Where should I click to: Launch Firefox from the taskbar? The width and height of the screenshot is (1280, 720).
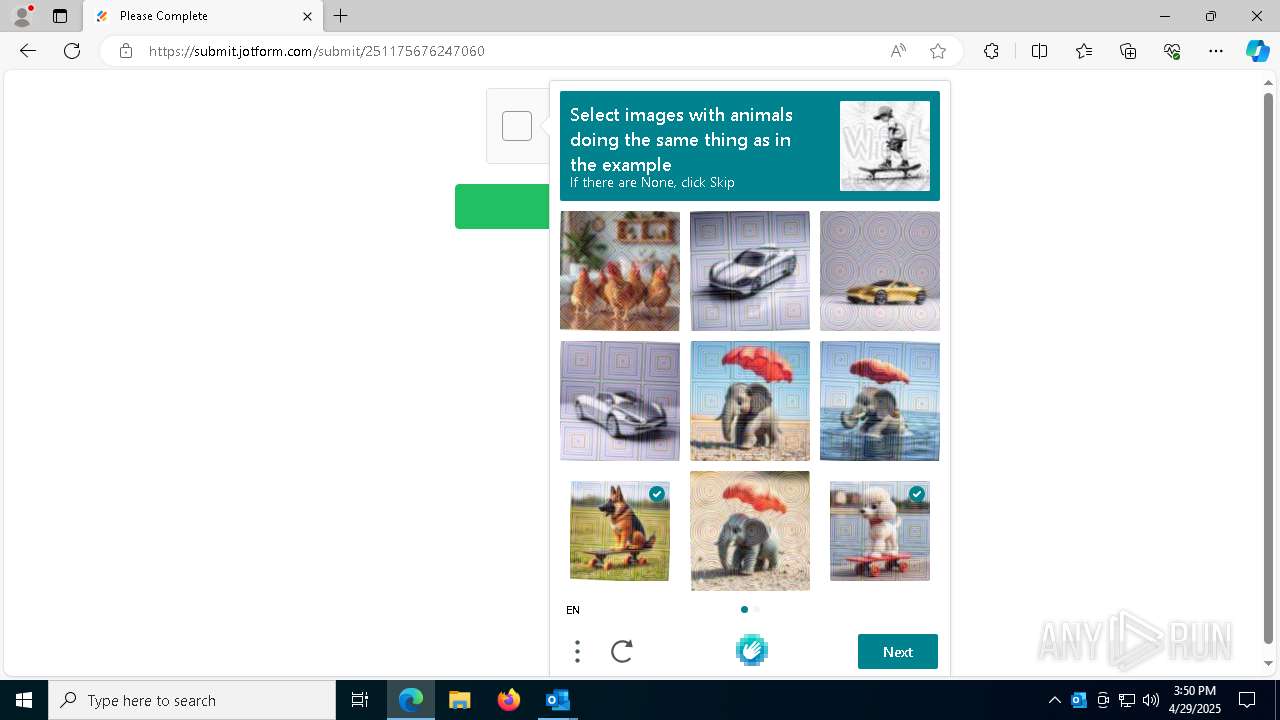pyautogui.click(x=508, y=700)
